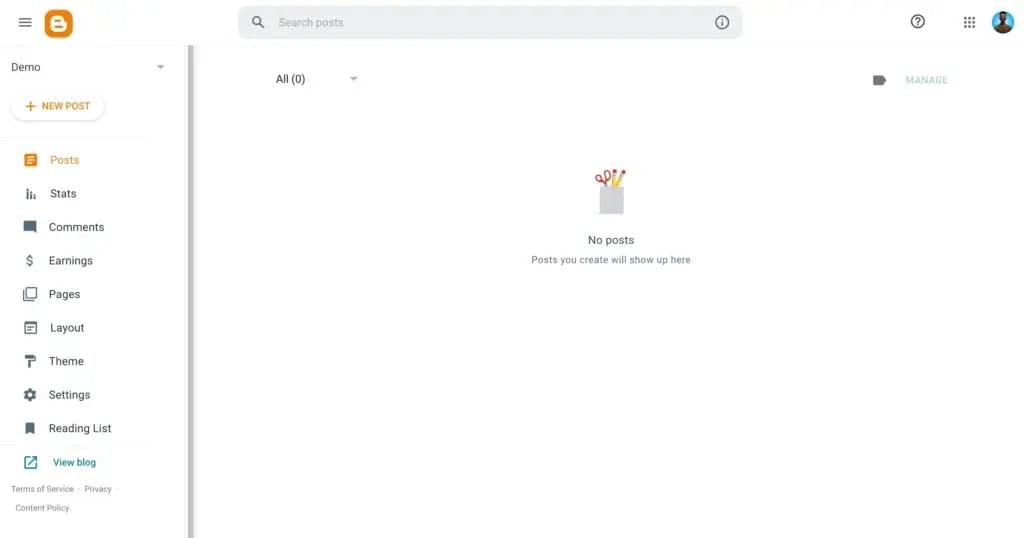The height and width of the screenshot is (538, 1024).
Task: Click the search magnifier icon
Action: click(258, 22)
